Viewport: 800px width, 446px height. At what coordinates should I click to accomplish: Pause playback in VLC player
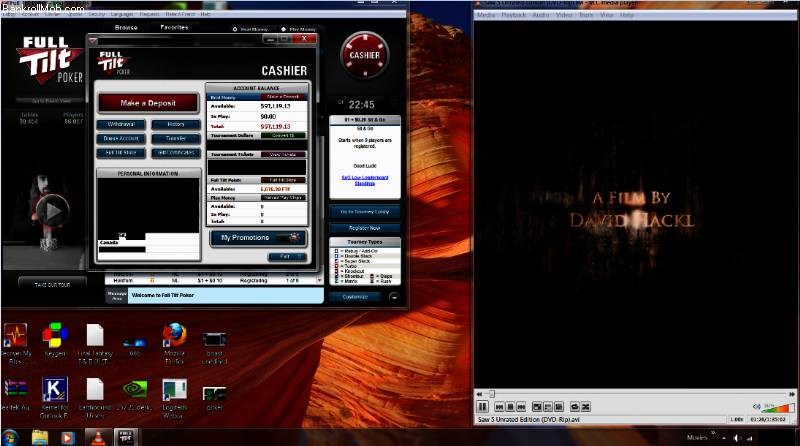[x=482, y=407]
